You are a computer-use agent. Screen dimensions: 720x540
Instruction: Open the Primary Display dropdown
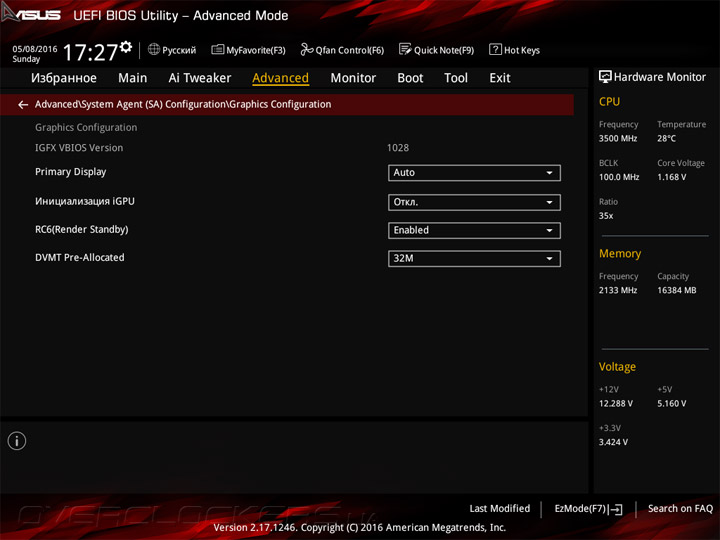point(474,173)
